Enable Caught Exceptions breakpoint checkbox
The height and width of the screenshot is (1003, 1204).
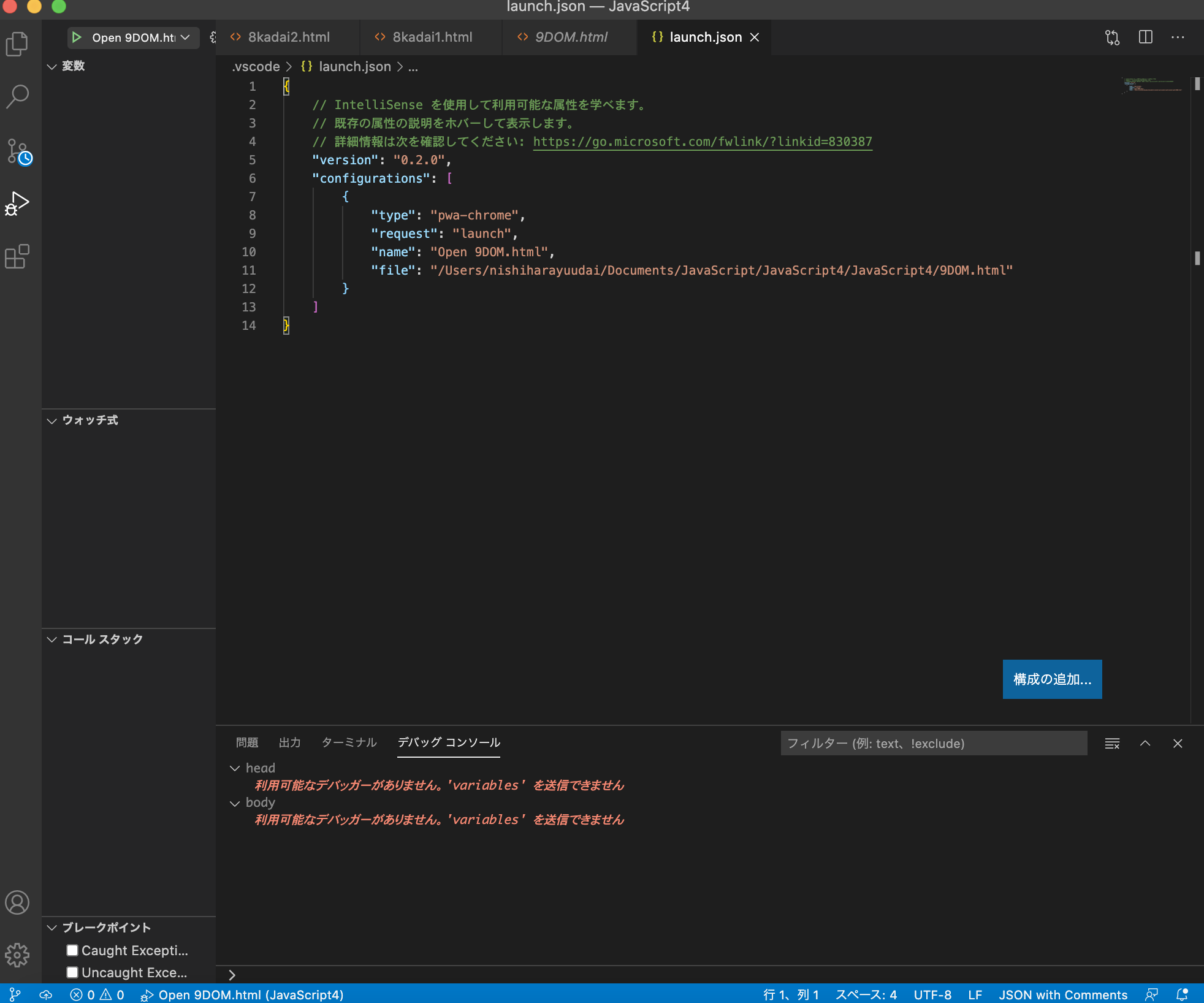72,950
